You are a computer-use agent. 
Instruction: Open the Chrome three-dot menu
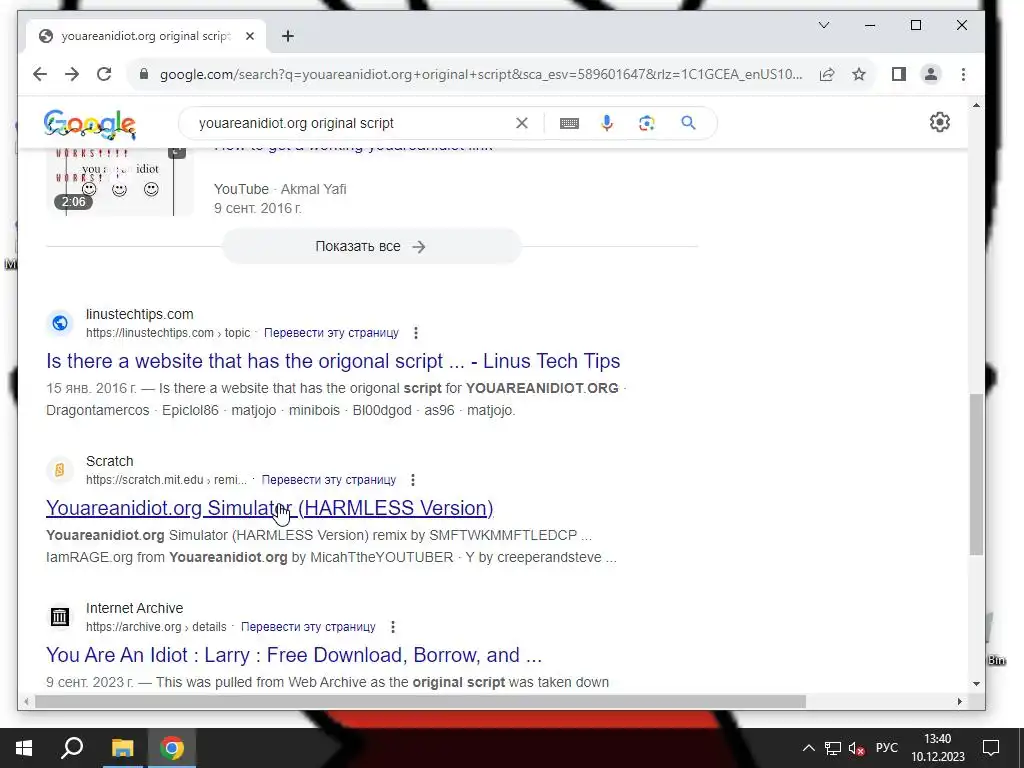(x=963, y=74)
